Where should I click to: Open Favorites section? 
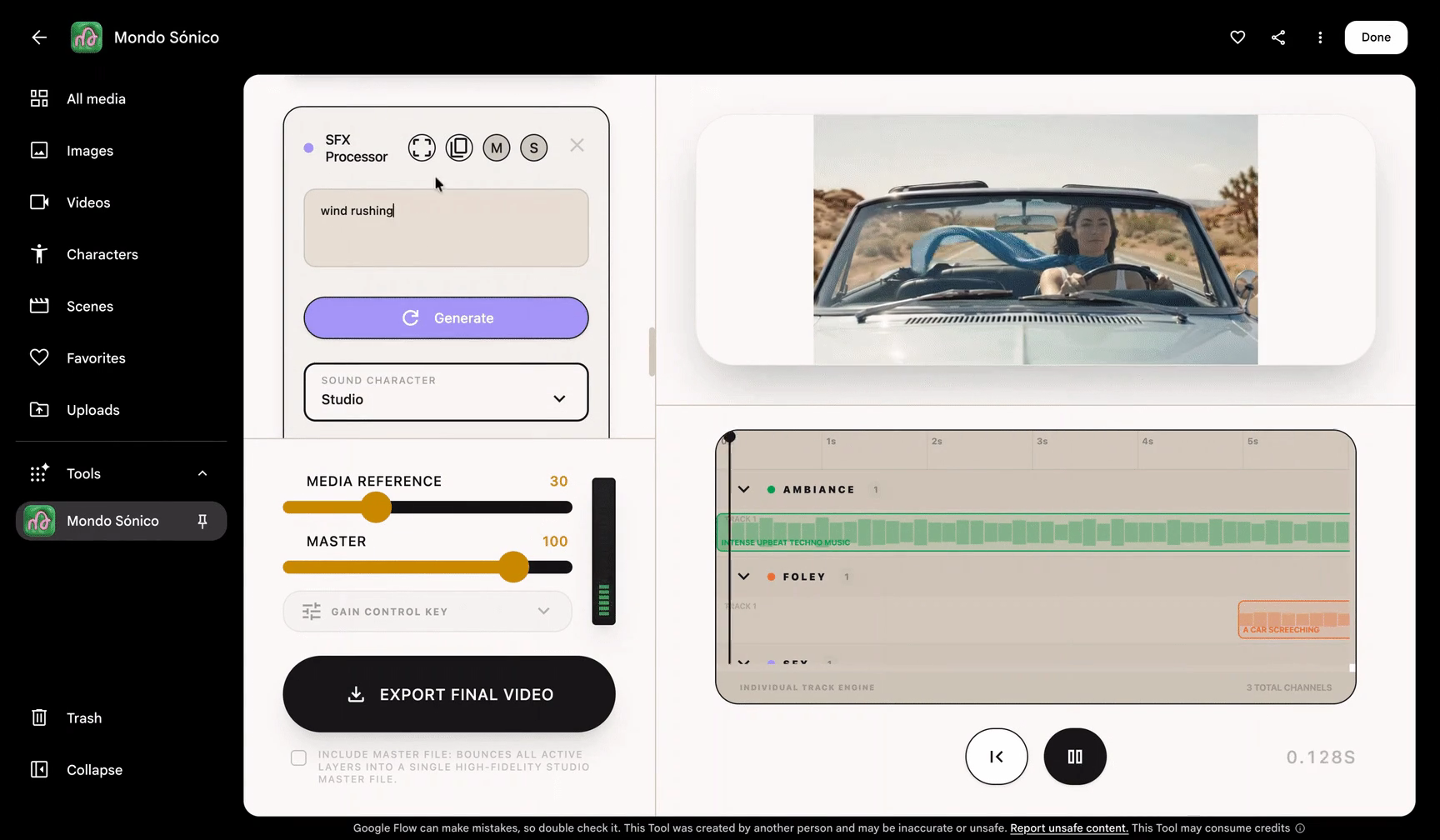point(121,357)
